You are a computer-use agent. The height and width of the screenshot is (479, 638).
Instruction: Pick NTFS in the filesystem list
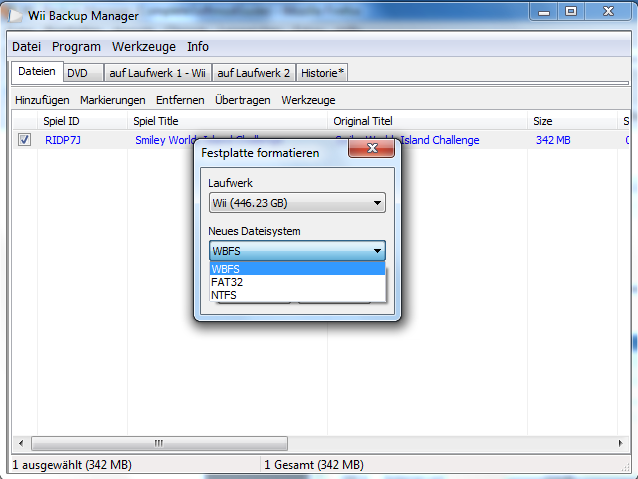tap(297, 295)
